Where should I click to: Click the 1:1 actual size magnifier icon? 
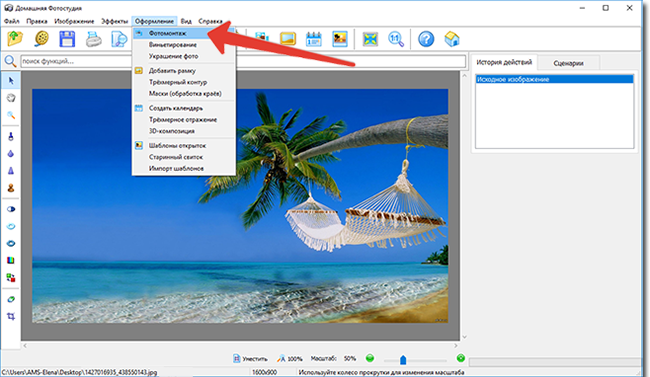click(x=396, y=39)
